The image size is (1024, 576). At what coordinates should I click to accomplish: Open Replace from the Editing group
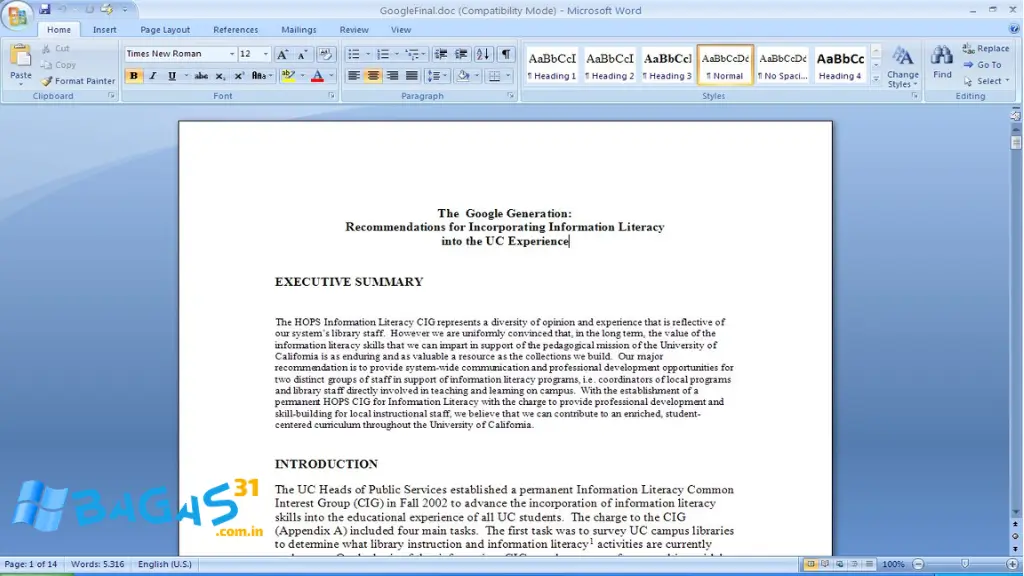point(986,47)
